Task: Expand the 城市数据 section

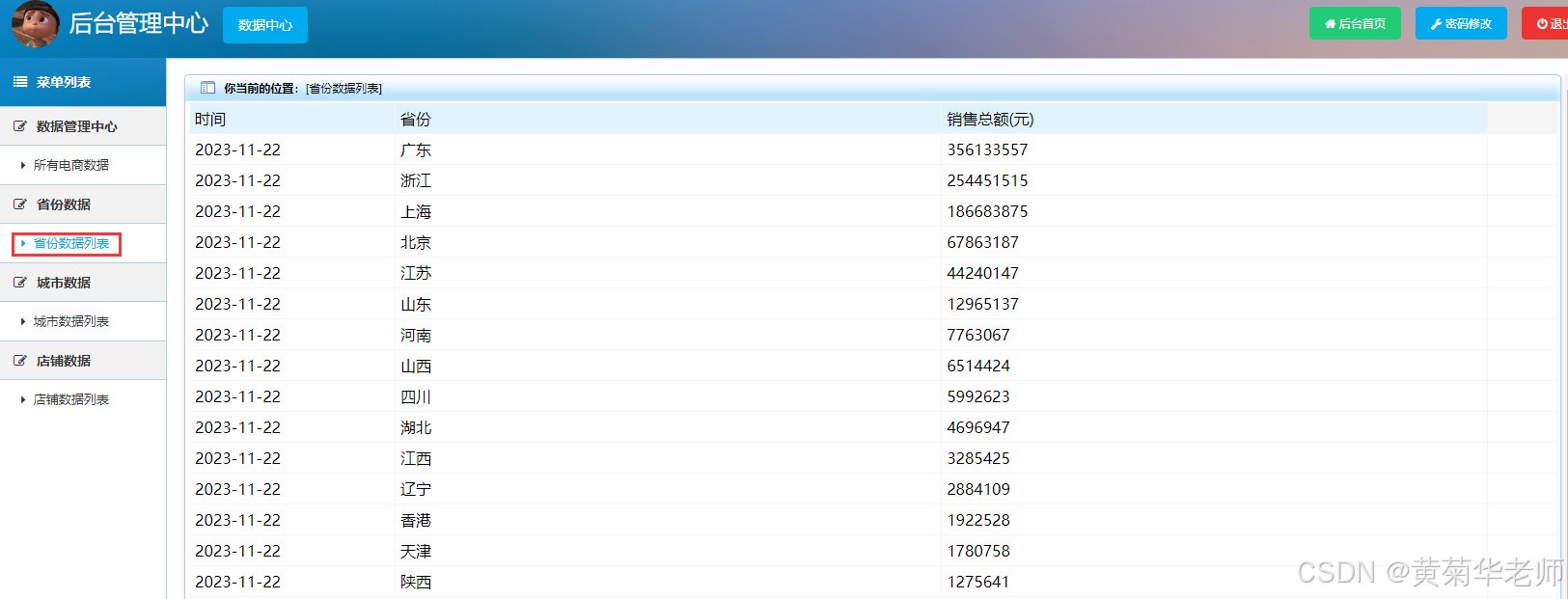Action: (83, 283)
